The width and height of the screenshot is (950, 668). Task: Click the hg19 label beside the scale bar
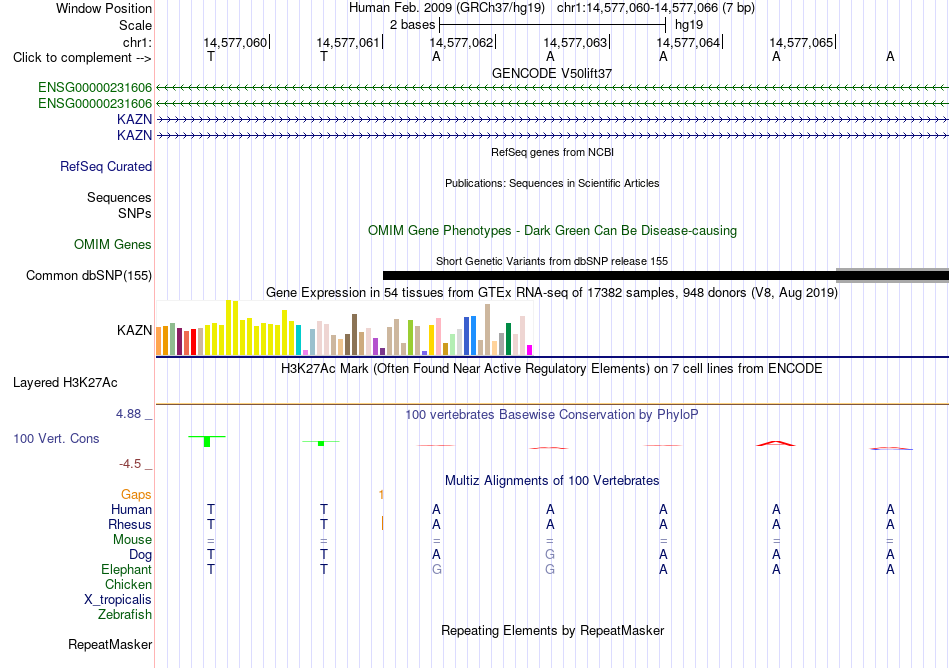(689, 25)
